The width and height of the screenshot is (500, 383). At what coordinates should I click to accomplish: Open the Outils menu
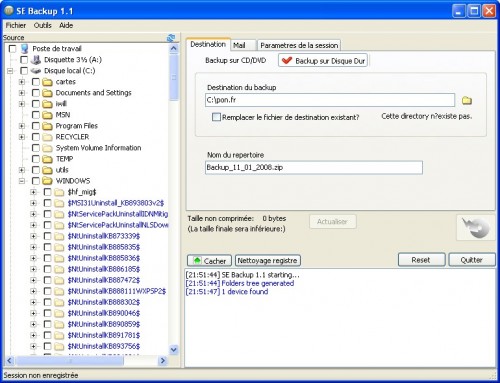[x=43, y=25]
